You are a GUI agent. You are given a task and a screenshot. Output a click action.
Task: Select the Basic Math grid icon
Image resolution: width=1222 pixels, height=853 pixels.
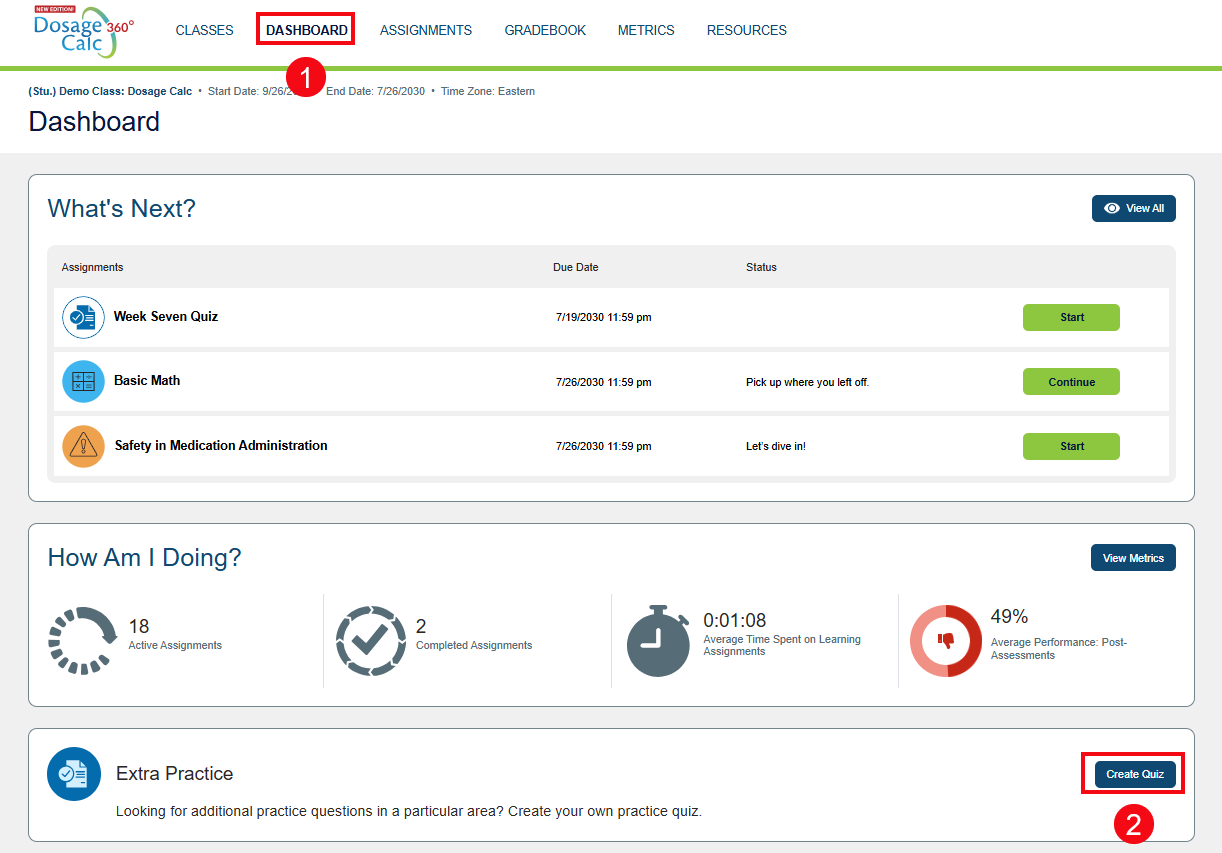(83, 381)
